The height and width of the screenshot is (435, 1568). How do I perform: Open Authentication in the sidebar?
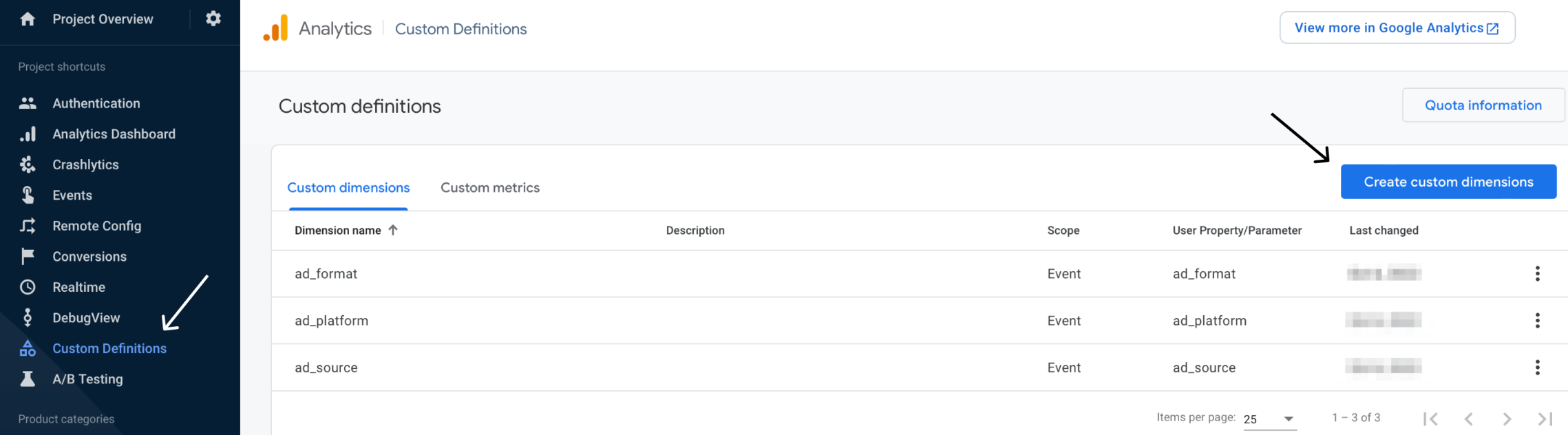pyautogui.click(x=96, y=103)
